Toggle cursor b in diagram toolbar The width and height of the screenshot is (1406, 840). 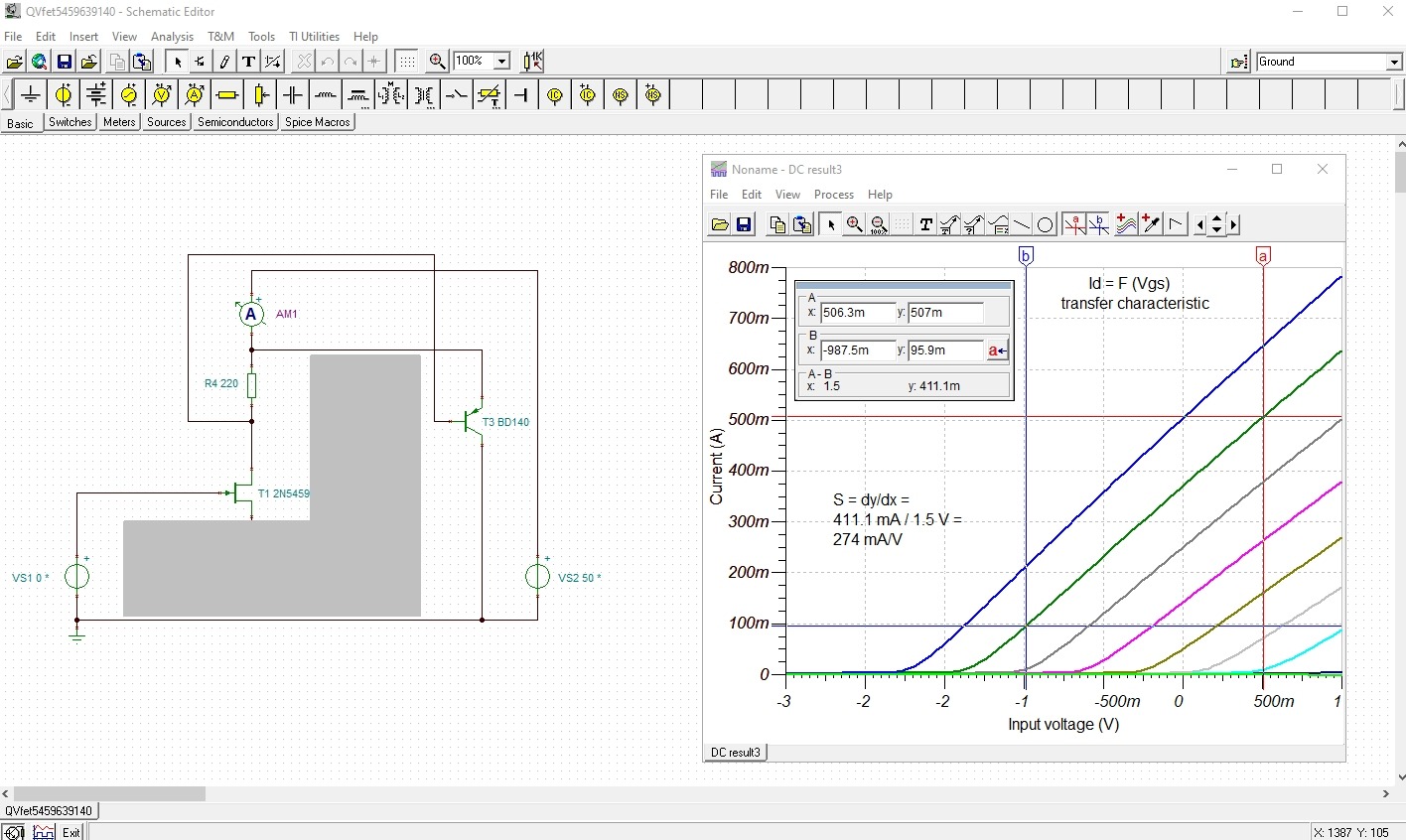tap(1098, 225)
